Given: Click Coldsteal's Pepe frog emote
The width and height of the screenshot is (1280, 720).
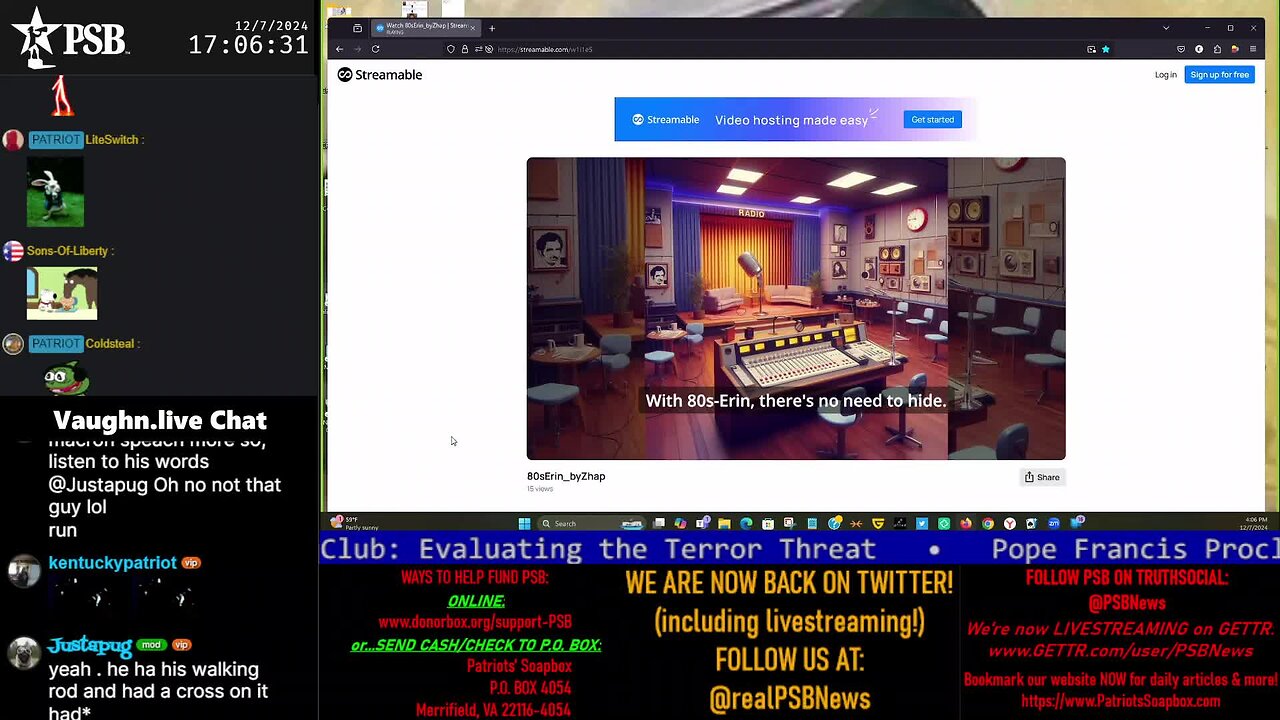Looking at the screenshot, I should [66, 379].
